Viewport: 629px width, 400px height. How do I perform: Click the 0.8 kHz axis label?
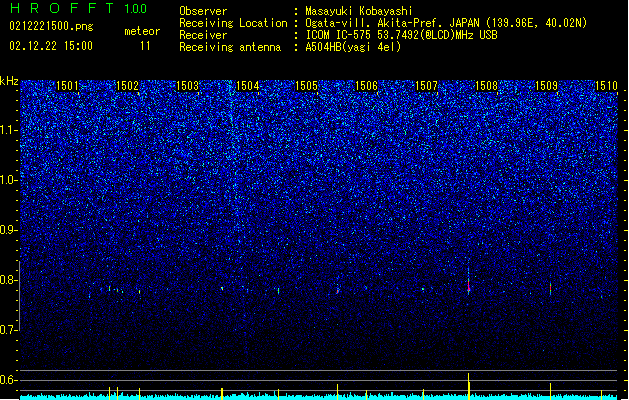click(x=8, y=280)
